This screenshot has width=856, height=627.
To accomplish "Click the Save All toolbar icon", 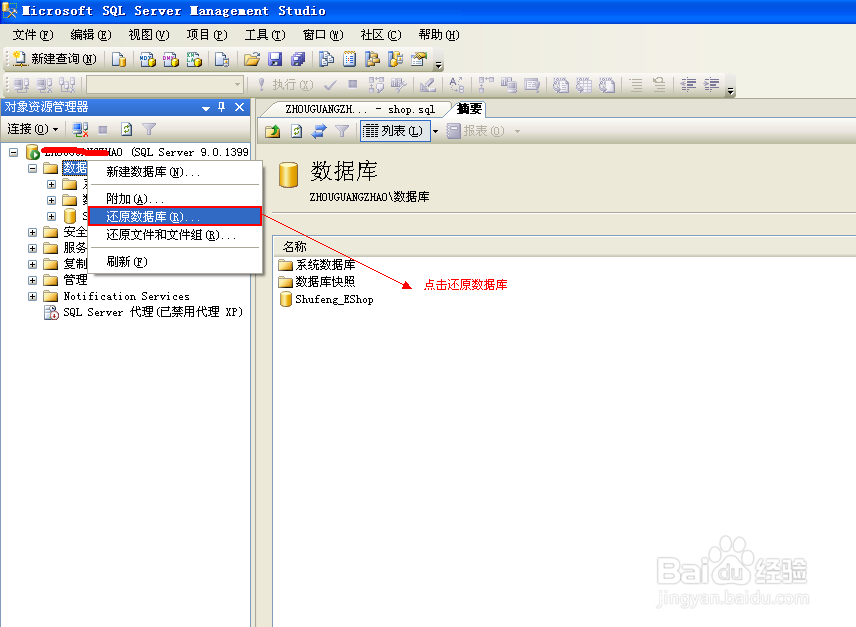I will click(297, 60).
